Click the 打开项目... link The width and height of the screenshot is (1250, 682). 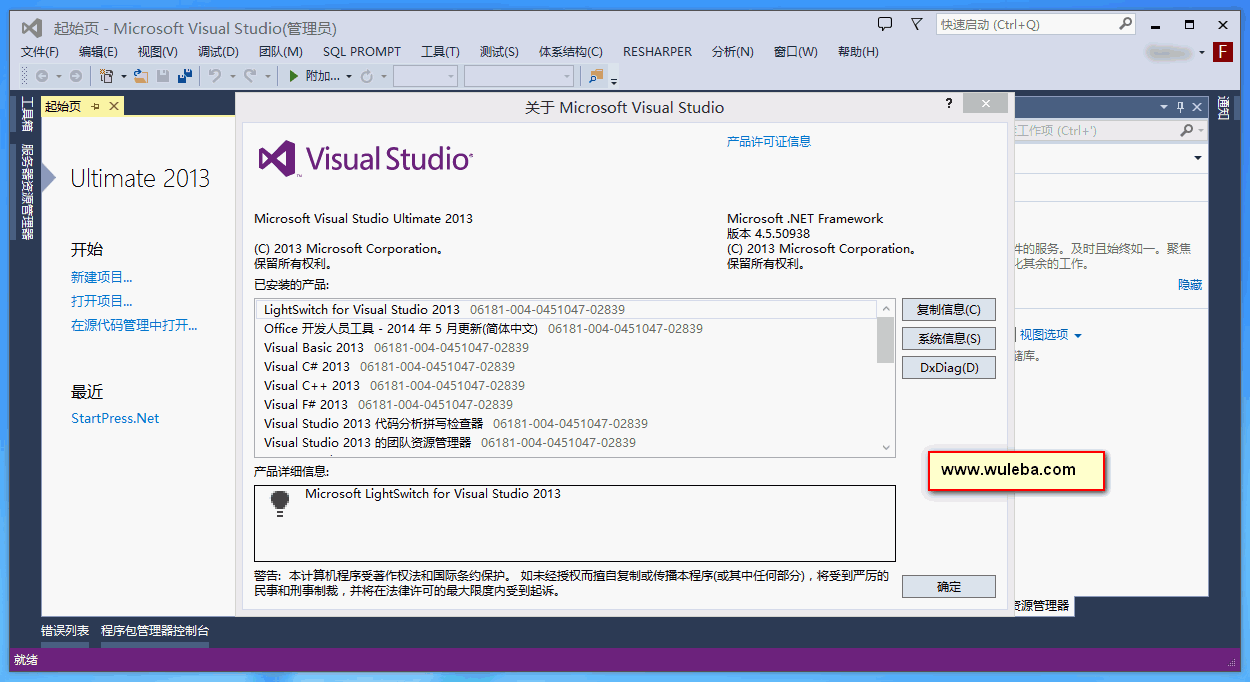[101, 301]
